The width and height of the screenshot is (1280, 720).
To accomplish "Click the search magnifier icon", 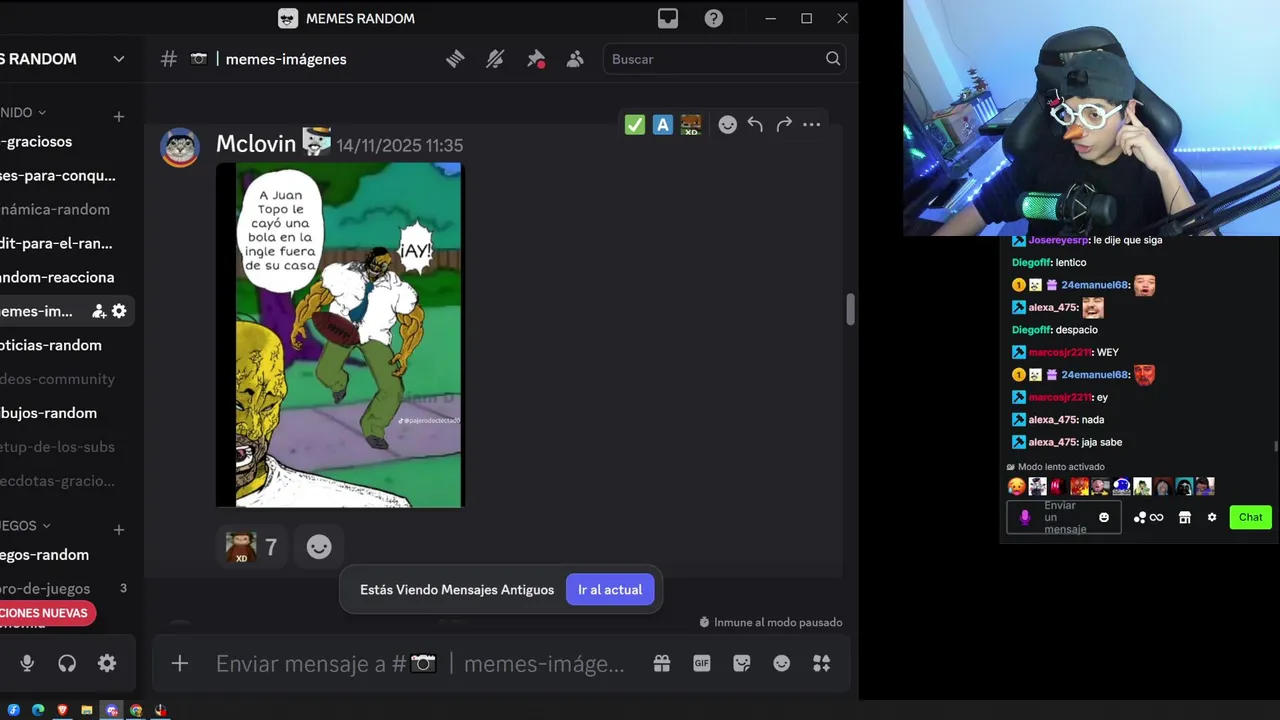I will (833, 59).
